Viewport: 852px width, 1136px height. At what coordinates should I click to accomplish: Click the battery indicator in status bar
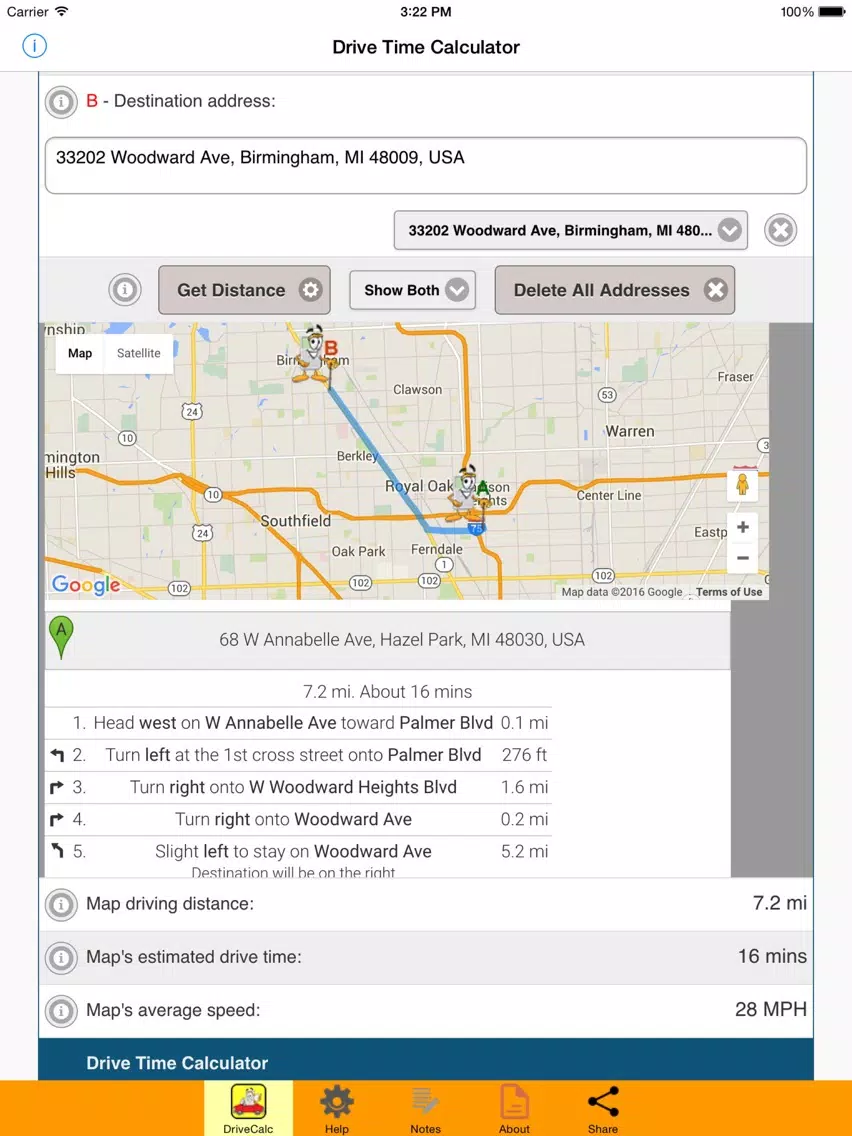click(832, 12)
